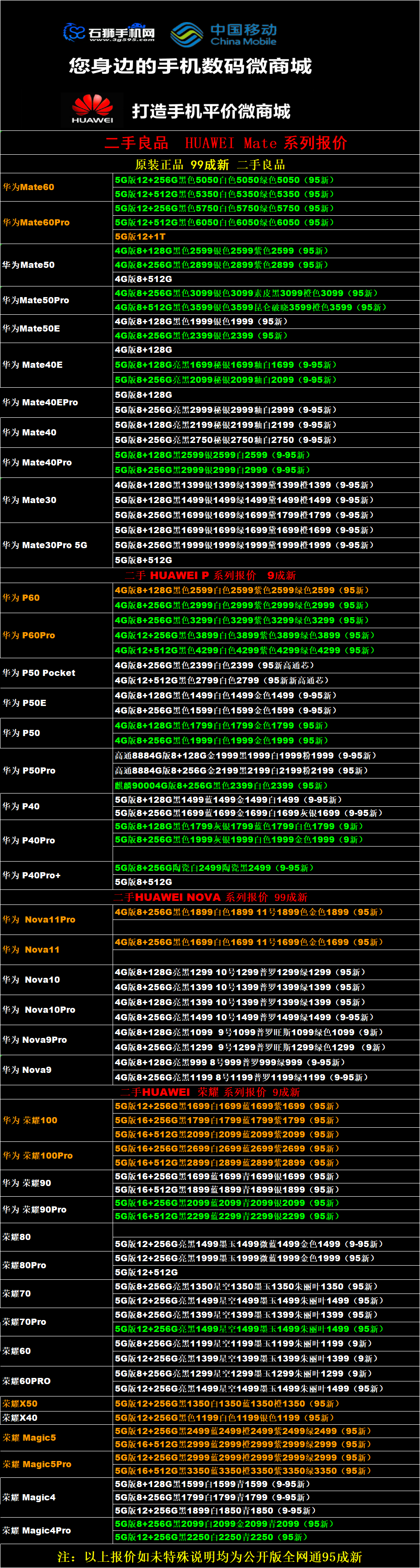This screenshot has height=1568, width=420.
Task: Click the 华为 荣耀90Pro model label
Action: (x=34, y=1209)
